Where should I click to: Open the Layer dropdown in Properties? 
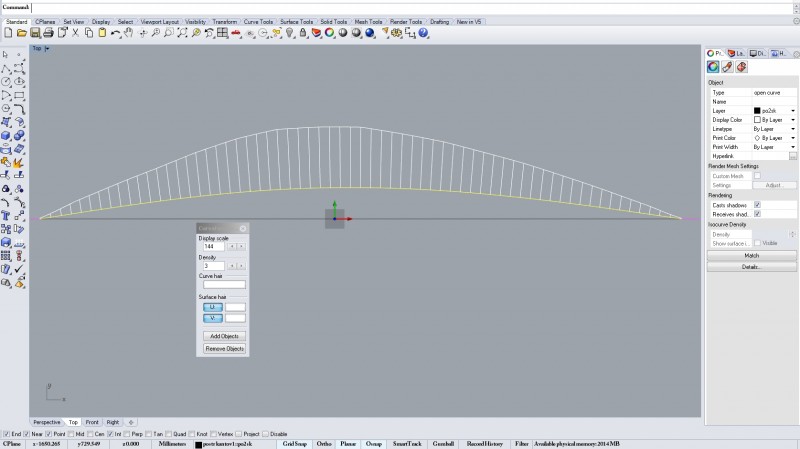tap(793, 110)
